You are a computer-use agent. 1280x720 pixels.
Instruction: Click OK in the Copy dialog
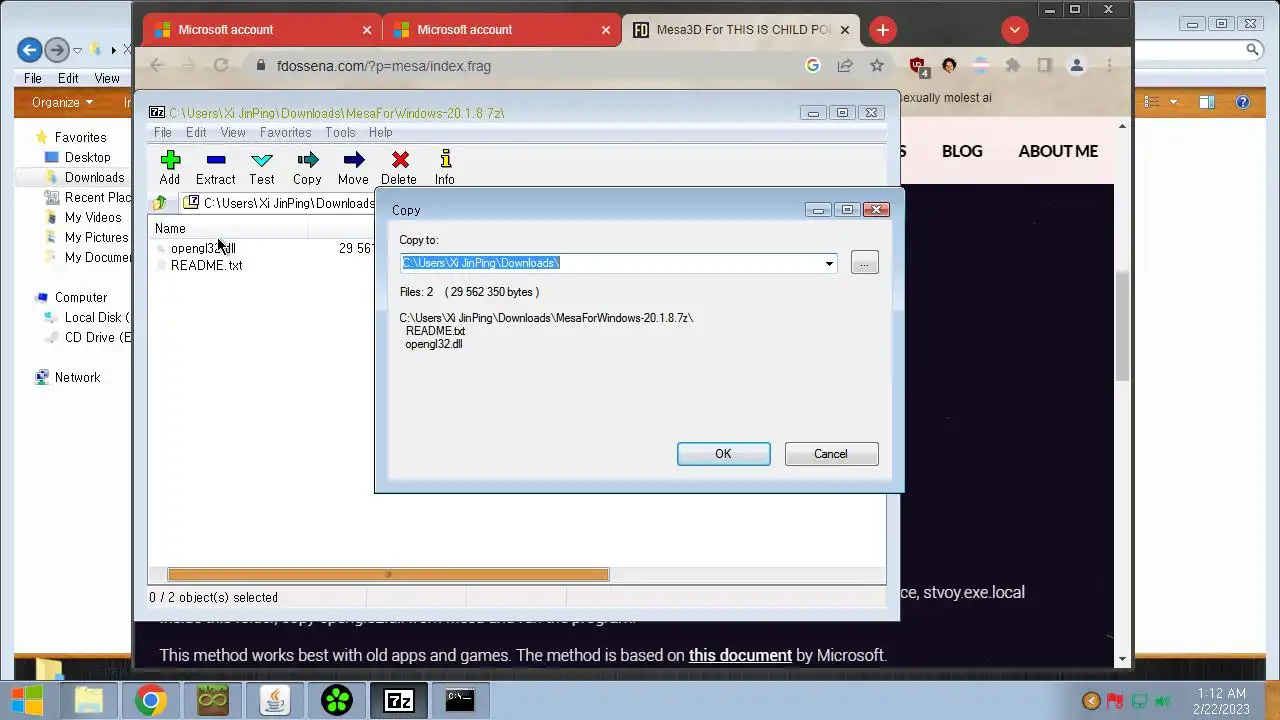tap(723, 454)
